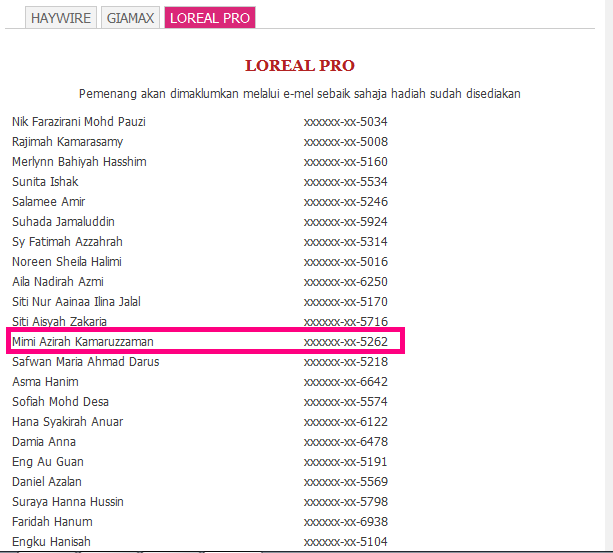Click ID number ending in 6938
The image size is (613, 553).
click(345, 522)
